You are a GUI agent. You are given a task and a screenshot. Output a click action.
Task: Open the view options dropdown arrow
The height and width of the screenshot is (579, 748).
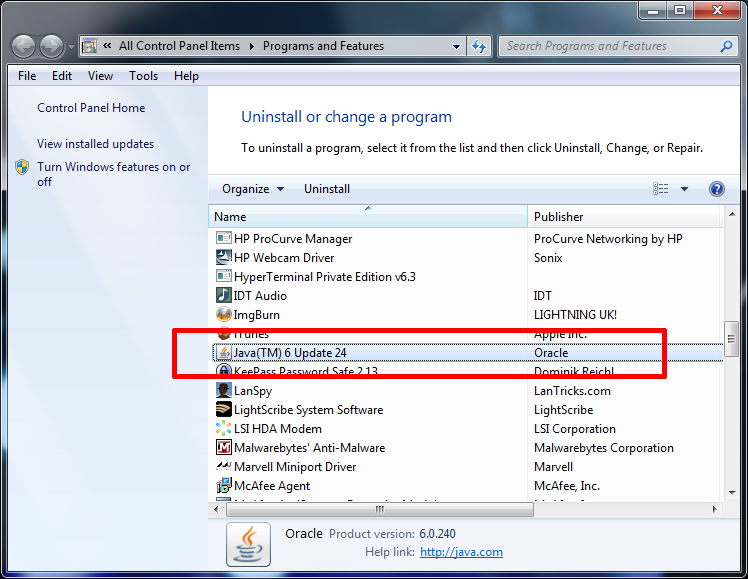click(684, 189)
